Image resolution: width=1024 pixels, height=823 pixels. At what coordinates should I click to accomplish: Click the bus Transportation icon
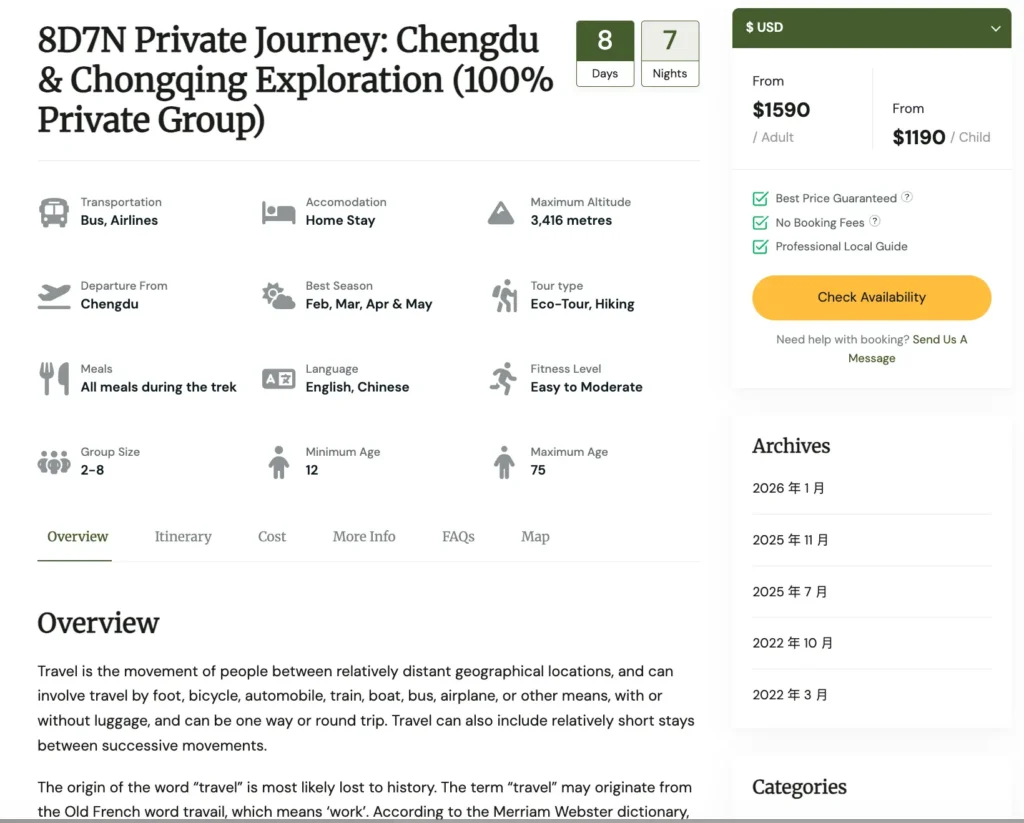[x=54, y=212]
